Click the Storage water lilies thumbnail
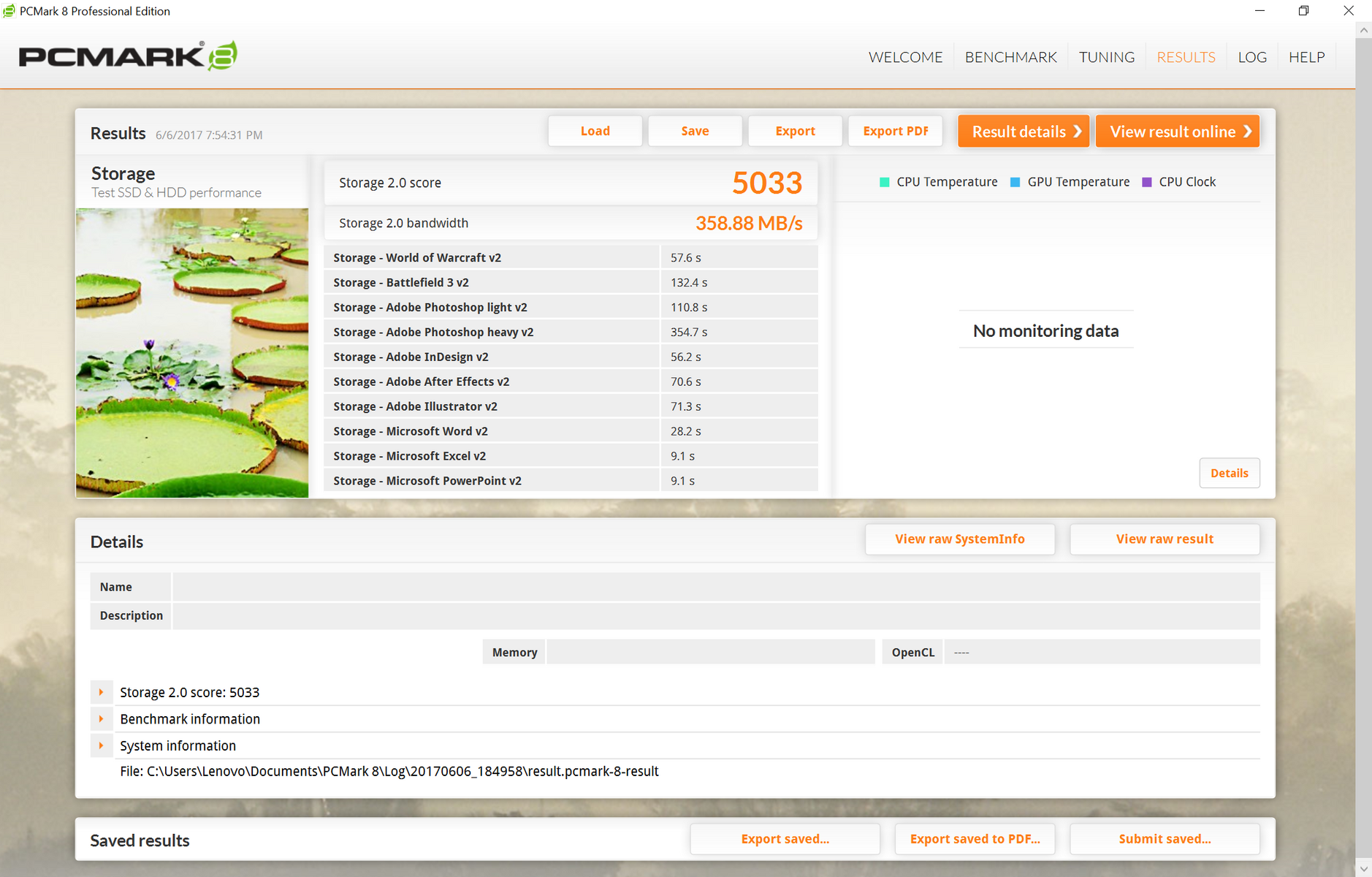This screenshot has height=877, width=1372. coord(192,353)
